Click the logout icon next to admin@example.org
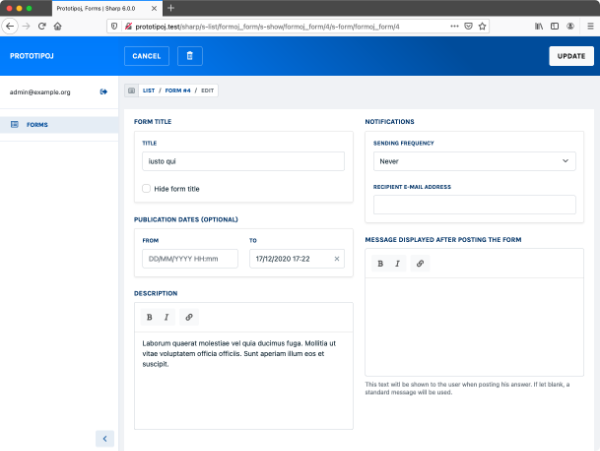The width and height of the screenshot is (600, 451). point(104,92)
